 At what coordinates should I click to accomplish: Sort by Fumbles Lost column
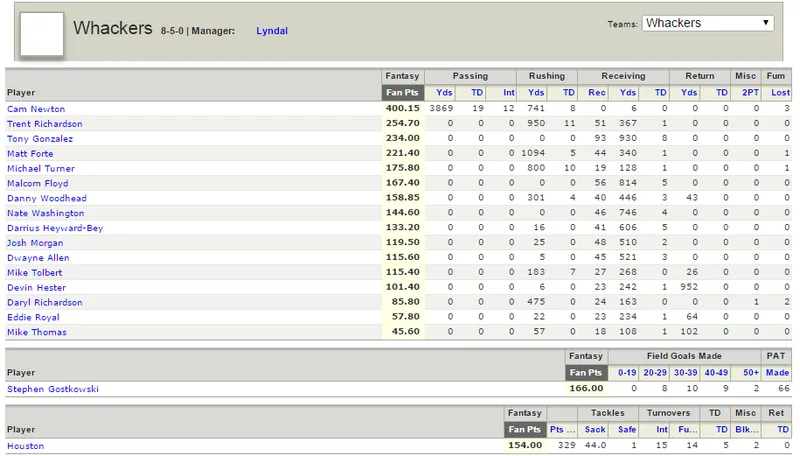[781, 92]
